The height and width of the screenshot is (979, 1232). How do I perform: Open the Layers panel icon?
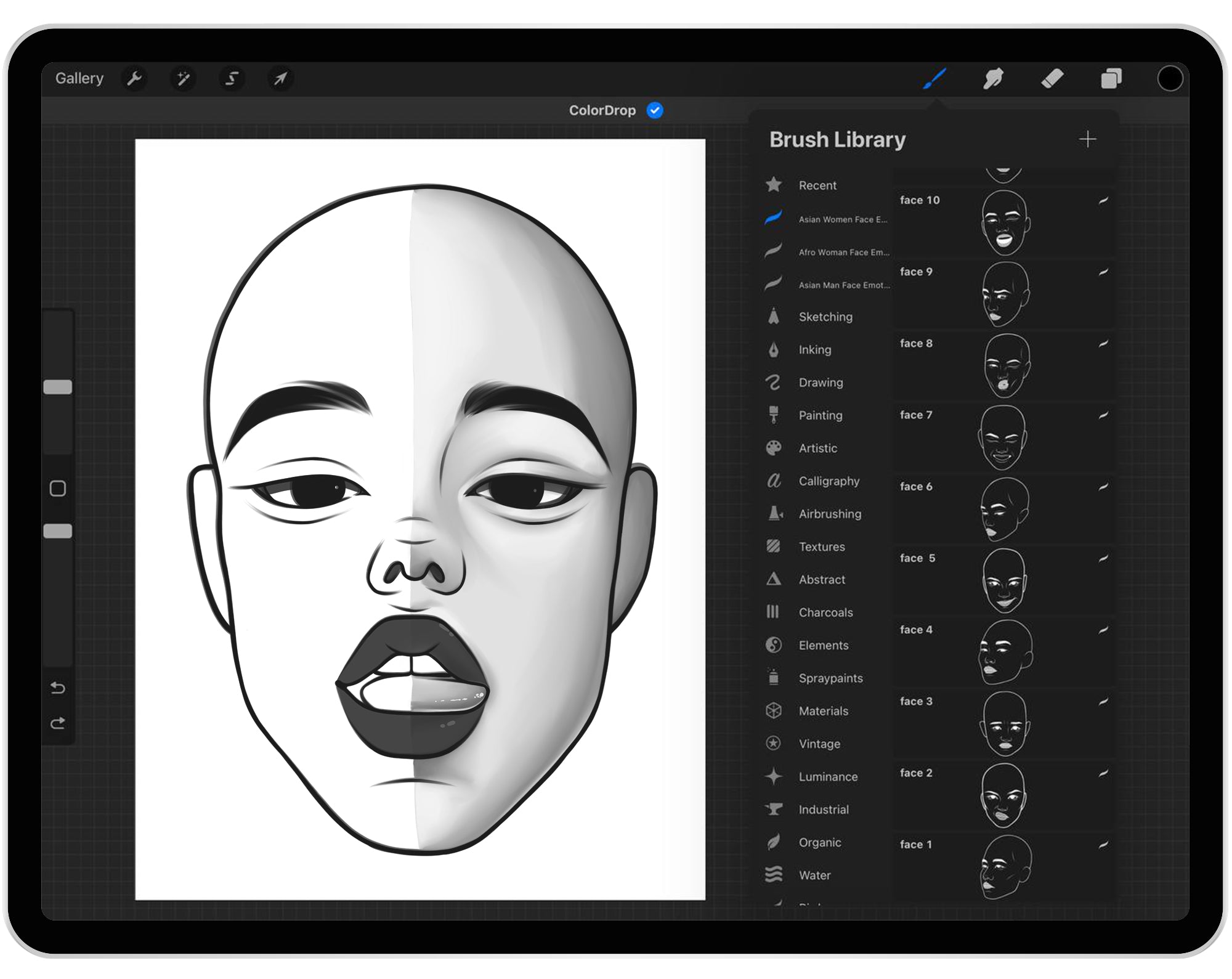point(1112,79)
